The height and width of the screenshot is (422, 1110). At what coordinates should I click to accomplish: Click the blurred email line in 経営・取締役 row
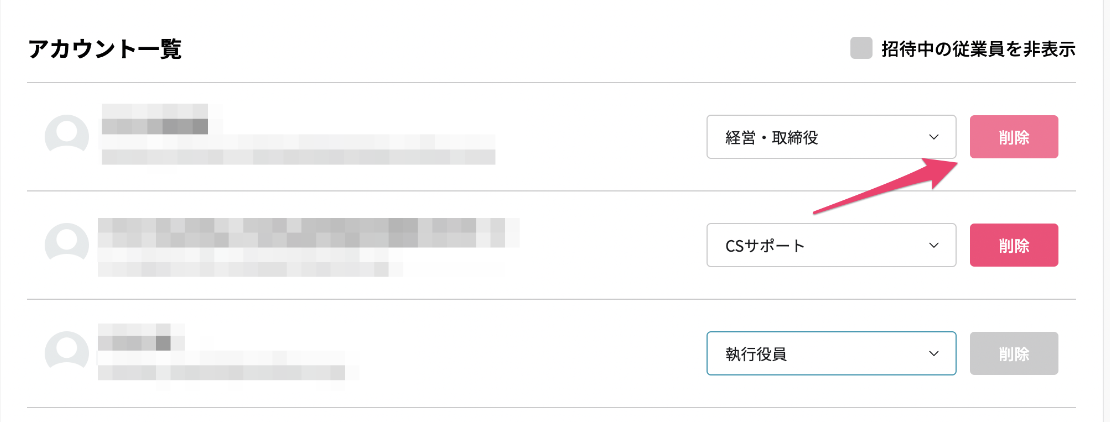pyautogui.click(x=298, y=154)
